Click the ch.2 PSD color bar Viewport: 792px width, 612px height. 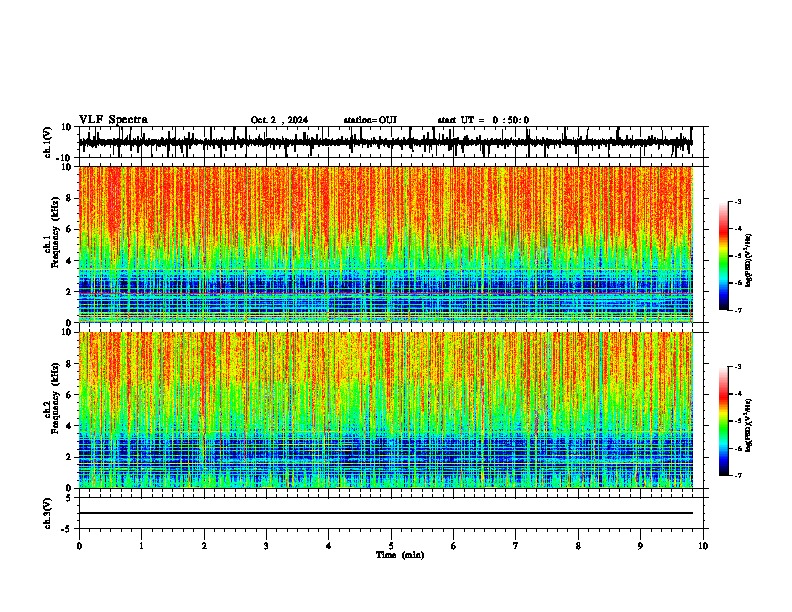[x=724, y=421]
